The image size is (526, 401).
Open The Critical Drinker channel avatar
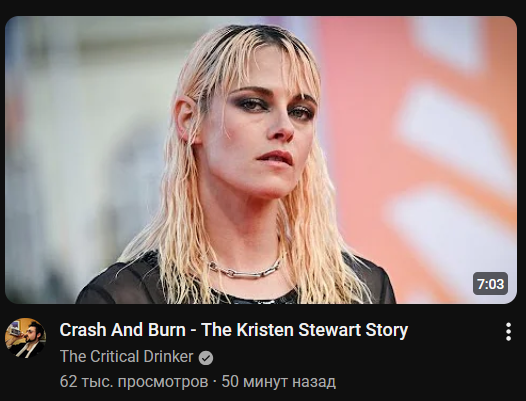pyautogui.click(x=25, y=338)
